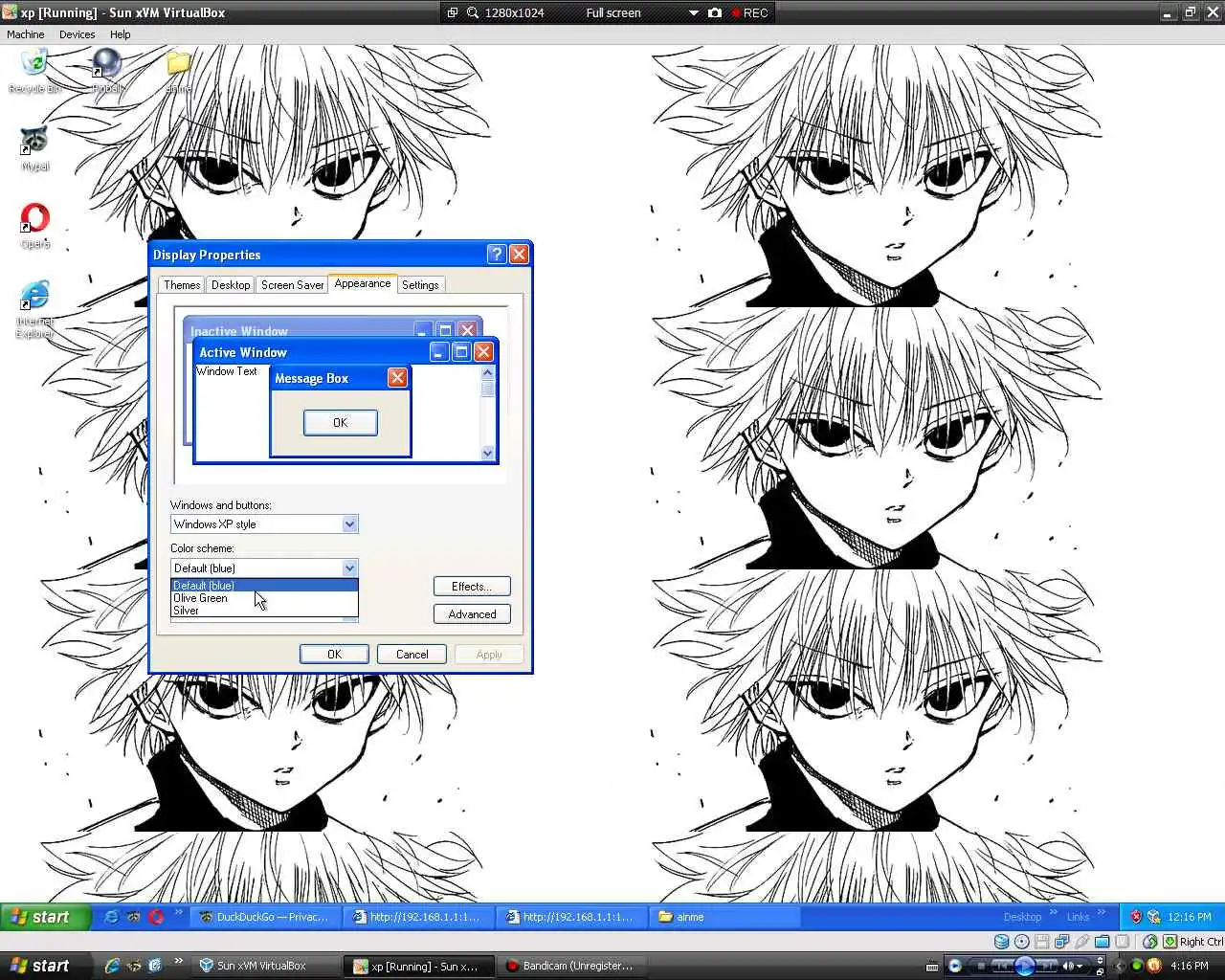The width and height of the screenshot is (1225, 980).
Task: Click the 12:16 PM guest clock
Action: tap(1190, 917)
